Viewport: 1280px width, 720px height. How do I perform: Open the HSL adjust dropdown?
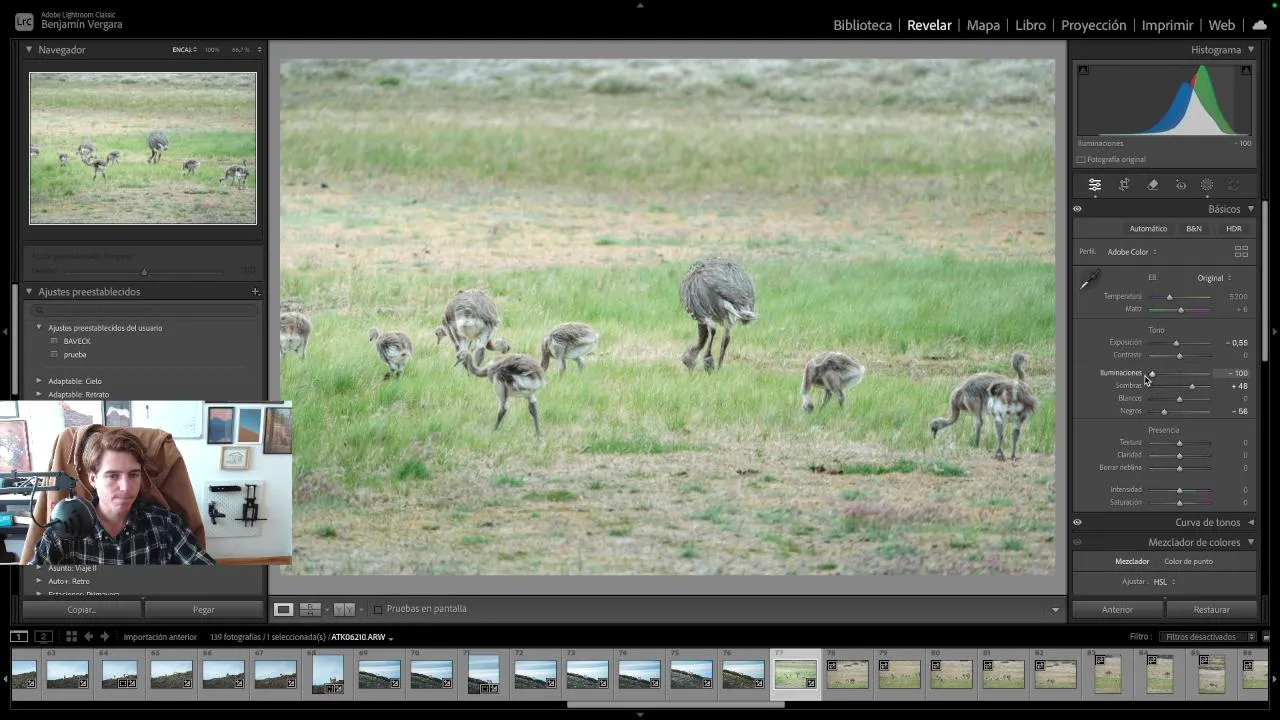coord(1164,582)
